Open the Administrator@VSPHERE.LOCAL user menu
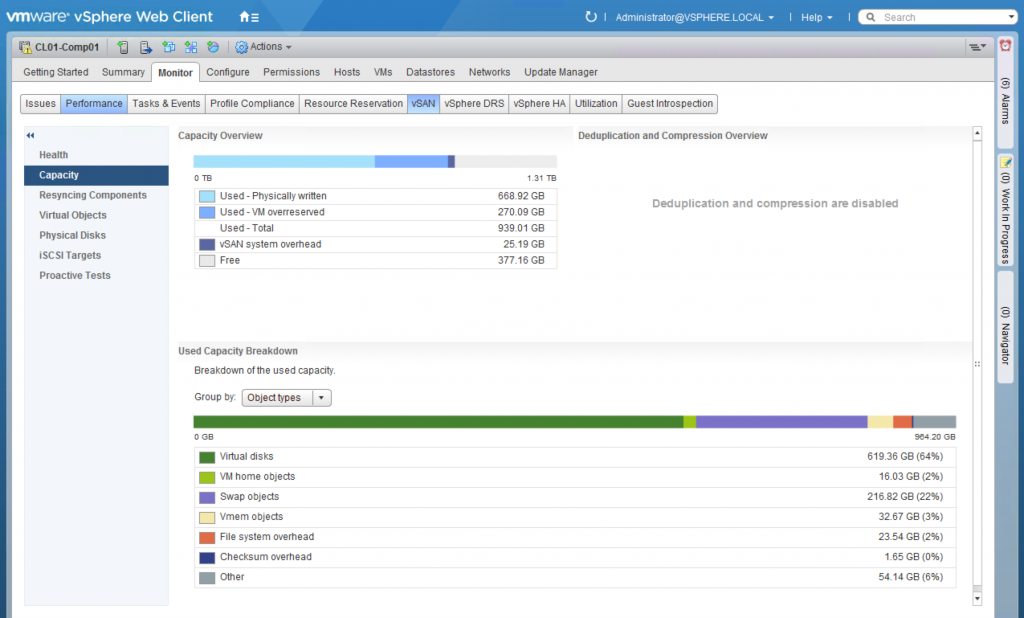The width and height of the screenshot is (1024, 618). (695, 18)
